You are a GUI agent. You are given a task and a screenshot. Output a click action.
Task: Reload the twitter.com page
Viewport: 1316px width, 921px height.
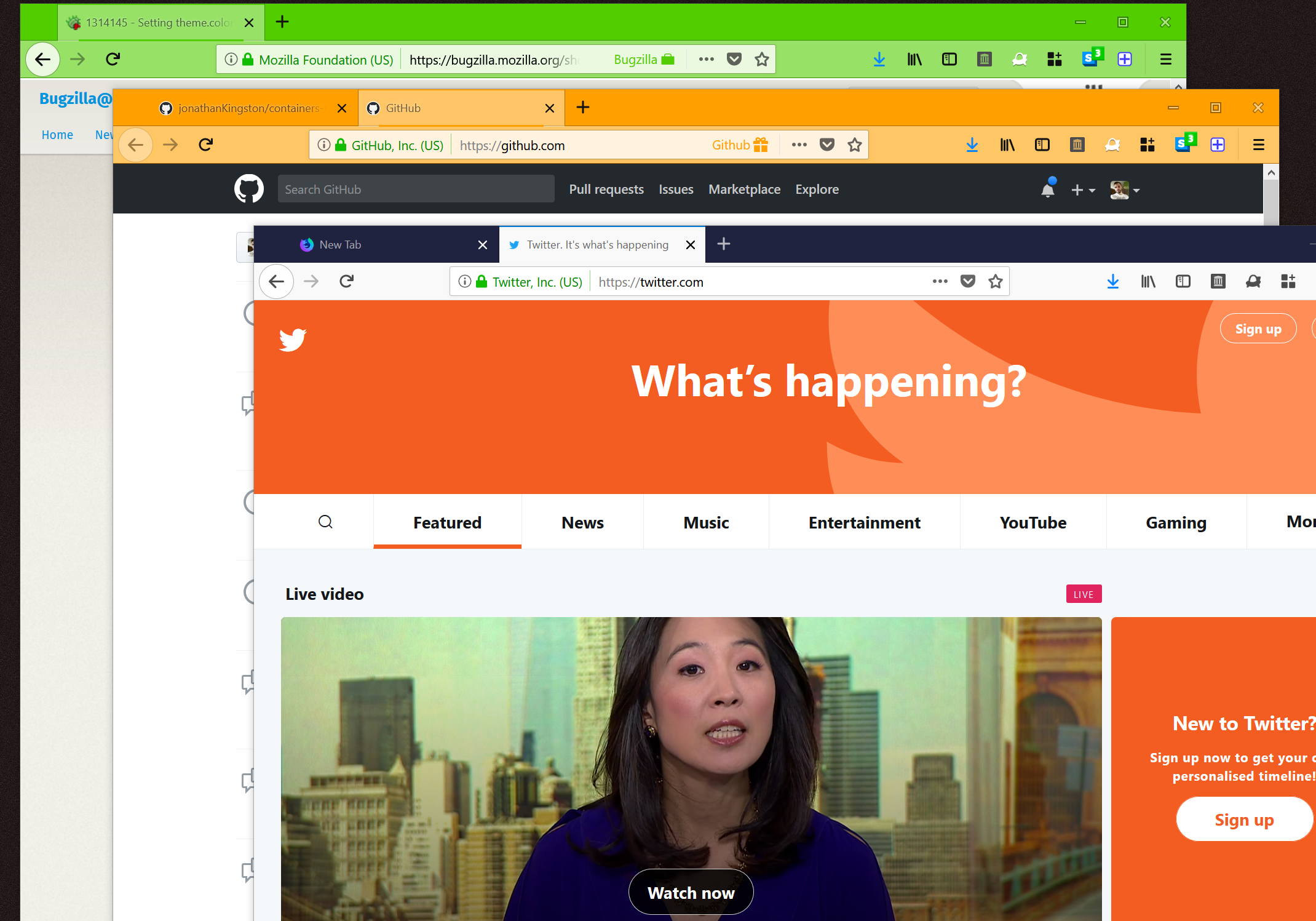(x=347, y=282)
